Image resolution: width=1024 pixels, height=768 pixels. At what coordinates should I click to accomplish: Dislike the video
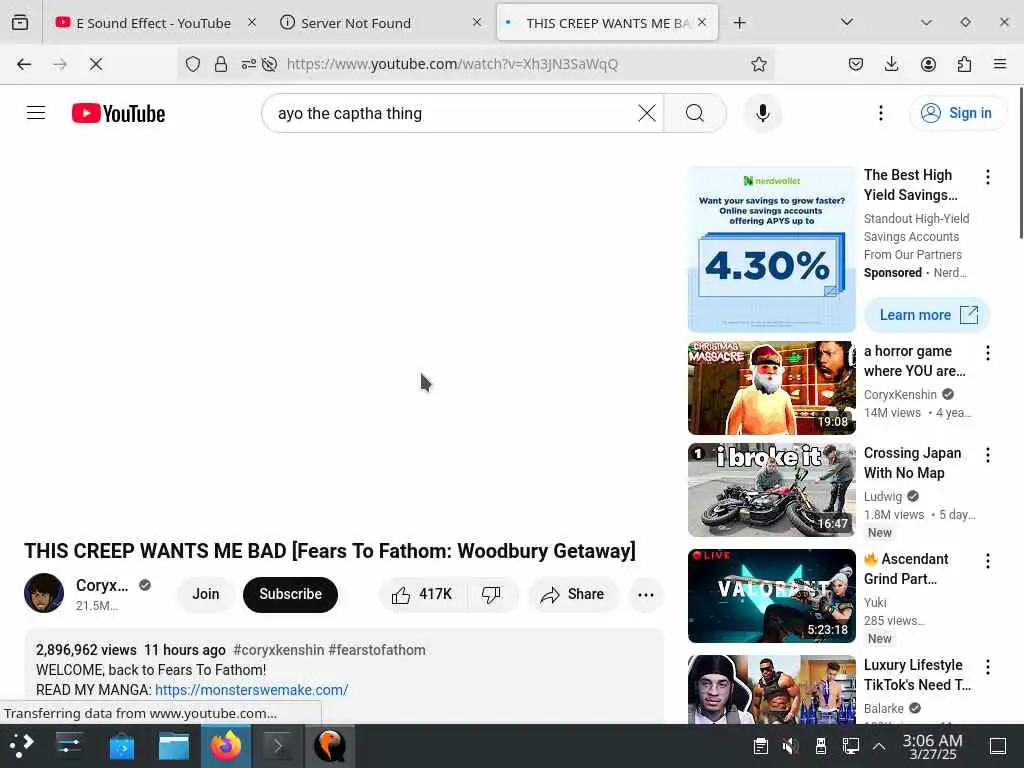coord(491,594)
